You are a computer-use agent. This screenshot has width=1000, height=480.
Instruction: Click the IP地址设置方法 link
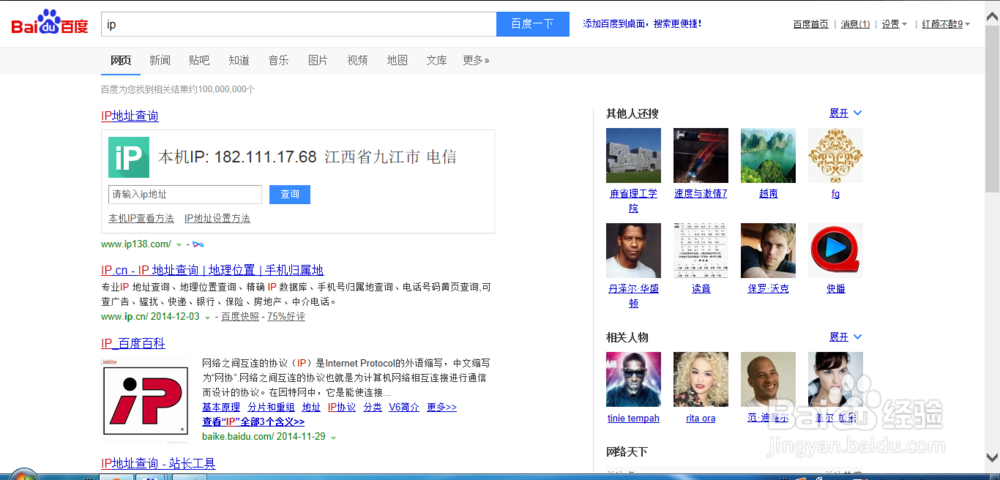[x=217, y=219]
